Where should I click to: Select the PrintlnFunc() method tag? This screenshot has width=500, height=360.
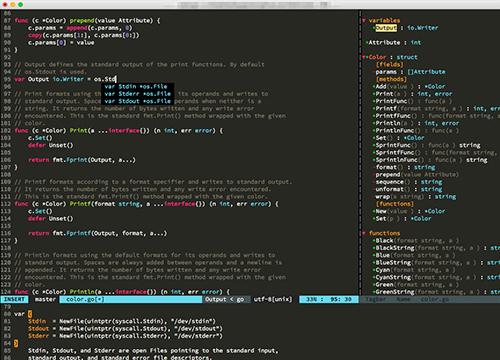[x=417, y=131]
